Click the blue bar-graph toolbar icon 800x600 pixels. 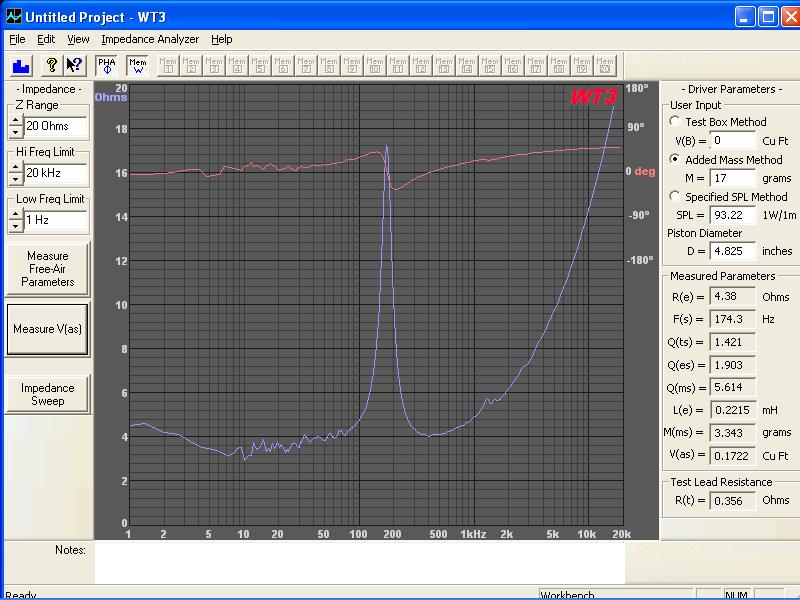coord(21,66)
